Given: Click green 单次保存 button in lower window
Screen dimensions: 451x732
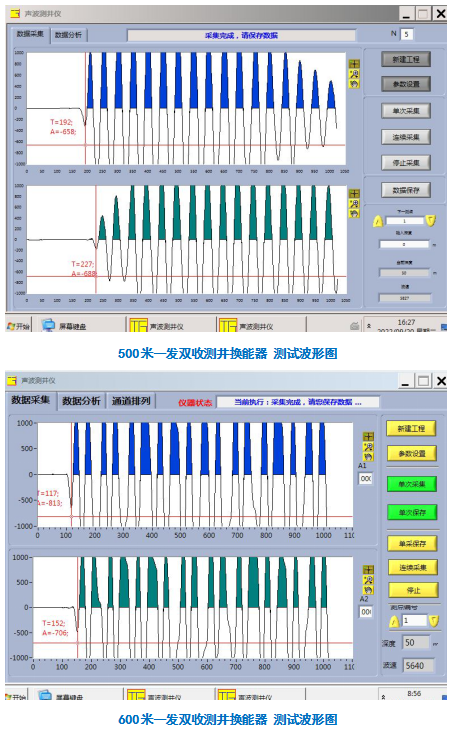Looking at the screenshot, I should 411,512.
